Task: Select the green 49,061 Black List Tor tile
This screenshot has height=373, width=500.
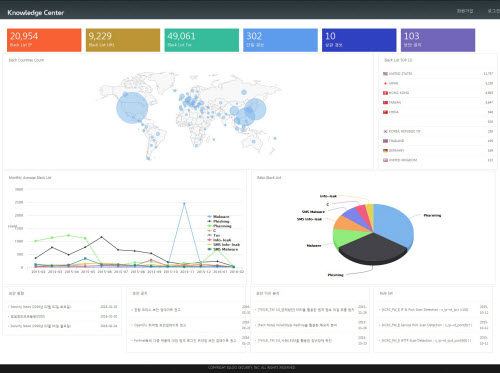Action: pos(202,40)
